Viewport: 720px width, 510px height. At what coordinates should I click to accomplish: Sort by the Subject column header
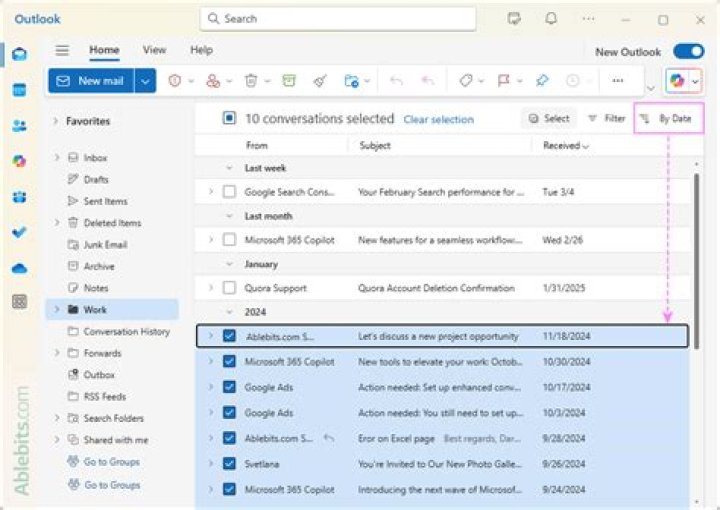375,146
